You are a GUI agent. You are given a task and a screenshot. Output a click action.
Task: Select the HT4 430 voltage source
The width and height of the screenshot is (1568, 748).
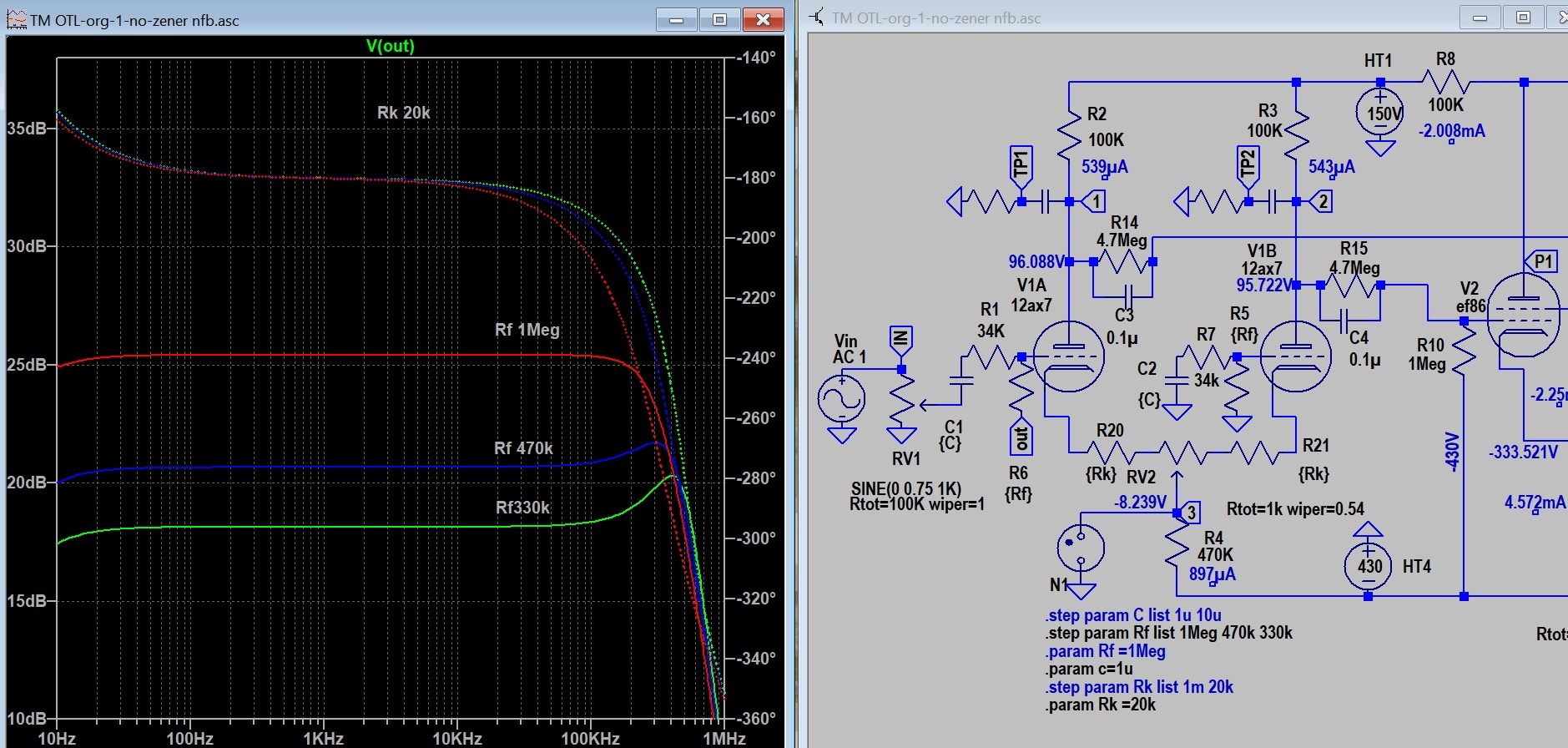(x=1369, y=566)
